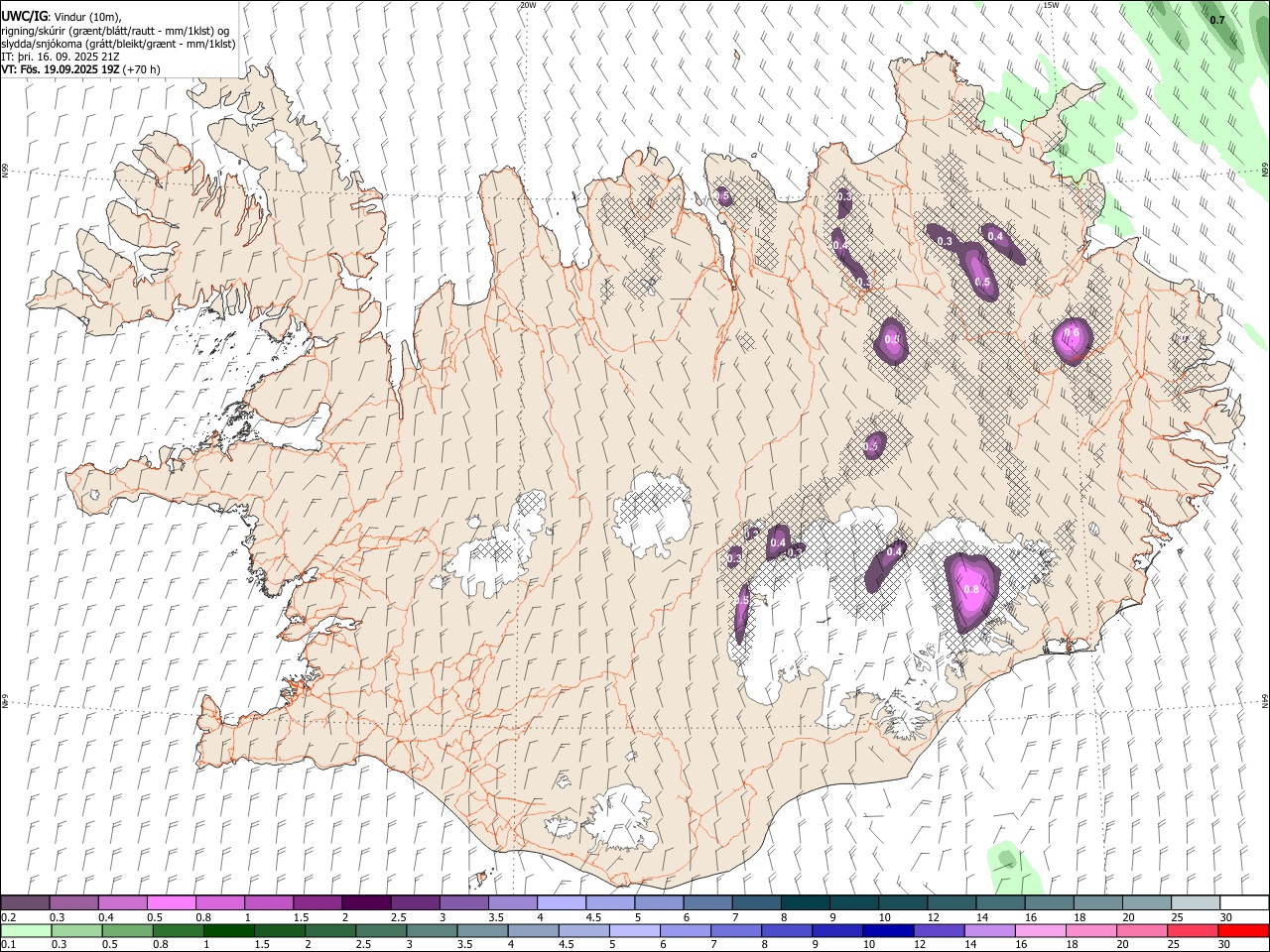Image resolution: width=1270 pixels, height=952 pixels.
Task: Click lower-row pink swatch between 18 and 20
Action: [x=1090, y=930]
